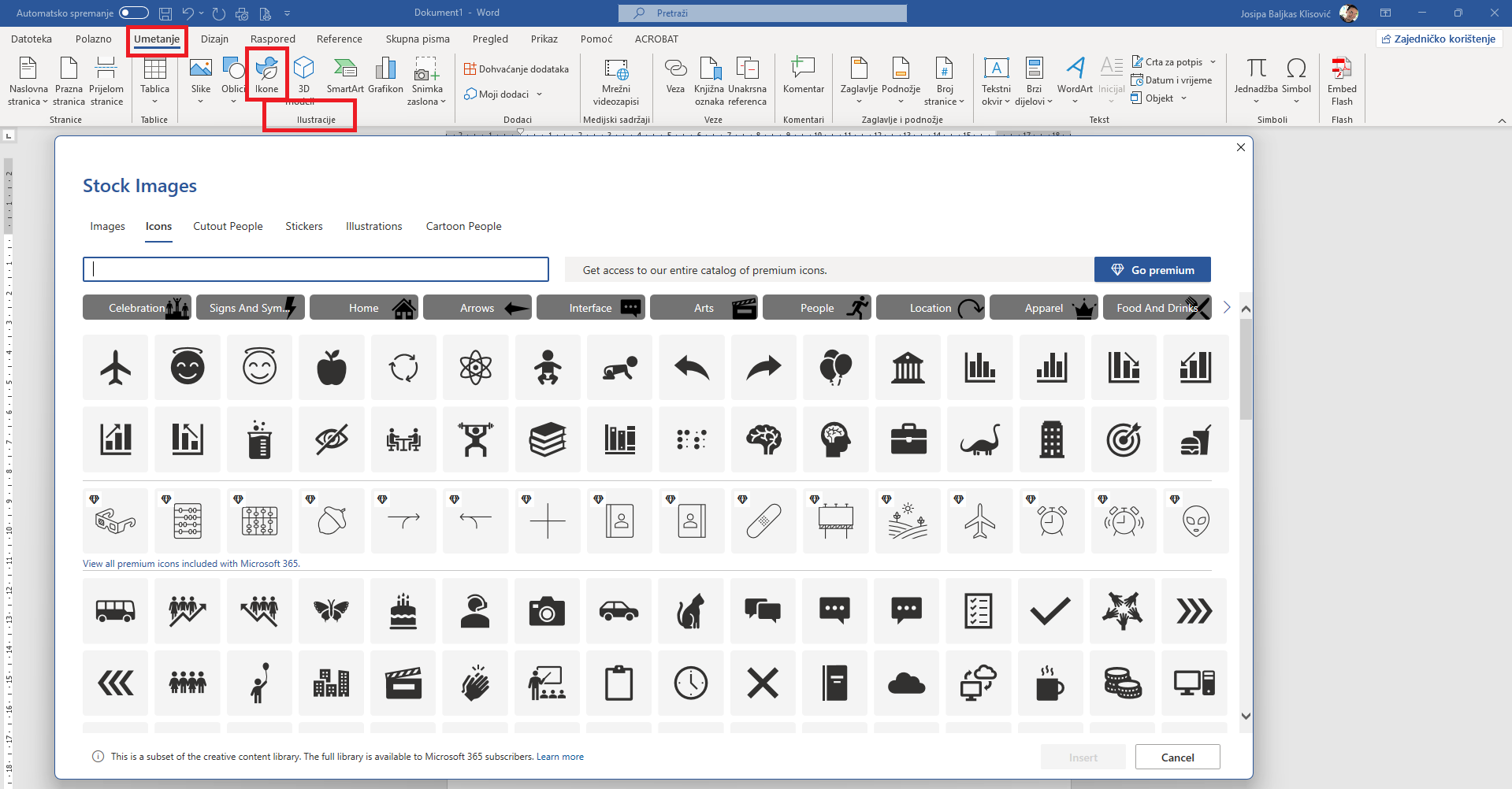Open the SmartArt tool
The width and height of the screenshot is (1512, 789).
[x=345, y=75]
